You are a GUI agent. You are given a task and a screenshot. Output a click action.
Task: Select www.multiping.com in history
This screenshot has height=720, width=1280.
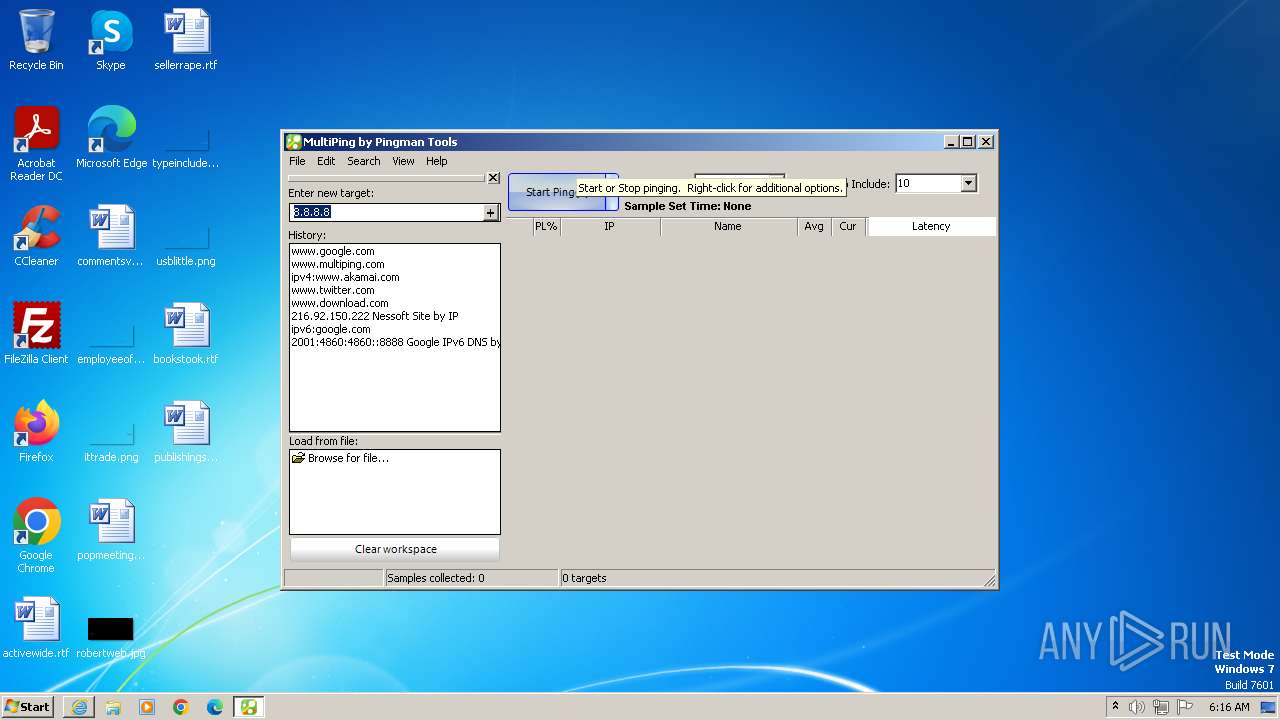pos(338,265)
